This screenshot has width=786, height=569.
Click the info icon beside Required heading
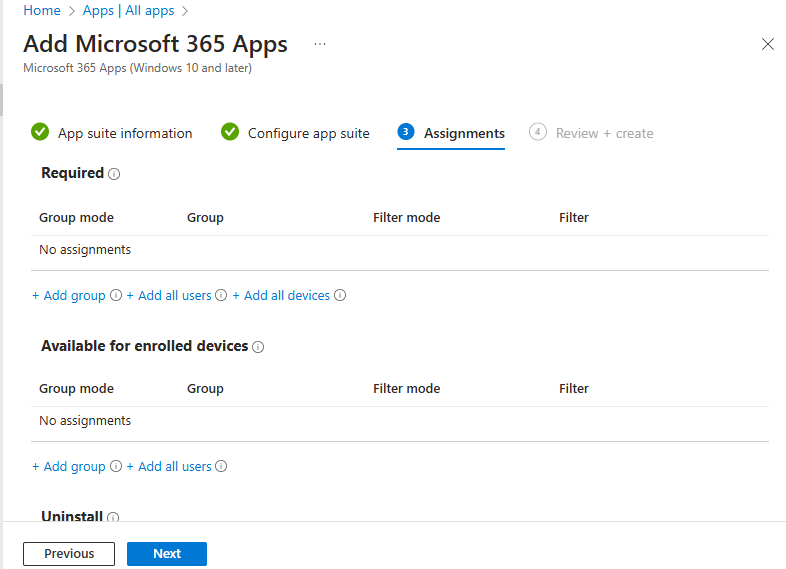pyautogui.click(x=114, y=174)
